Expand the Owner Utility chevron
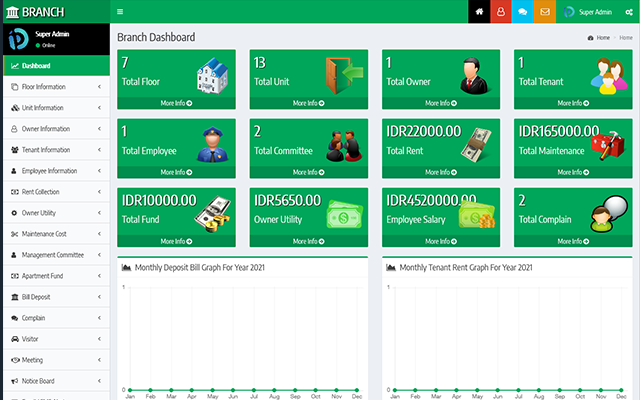The image size is (640, 400). [99, 213]
